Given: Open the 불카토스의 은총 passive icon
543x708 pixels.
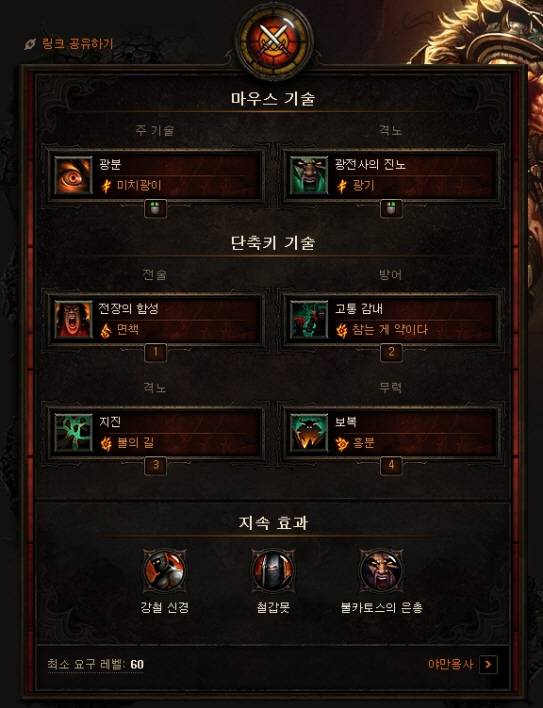Looking at the screenshot, I should point(382,570).
